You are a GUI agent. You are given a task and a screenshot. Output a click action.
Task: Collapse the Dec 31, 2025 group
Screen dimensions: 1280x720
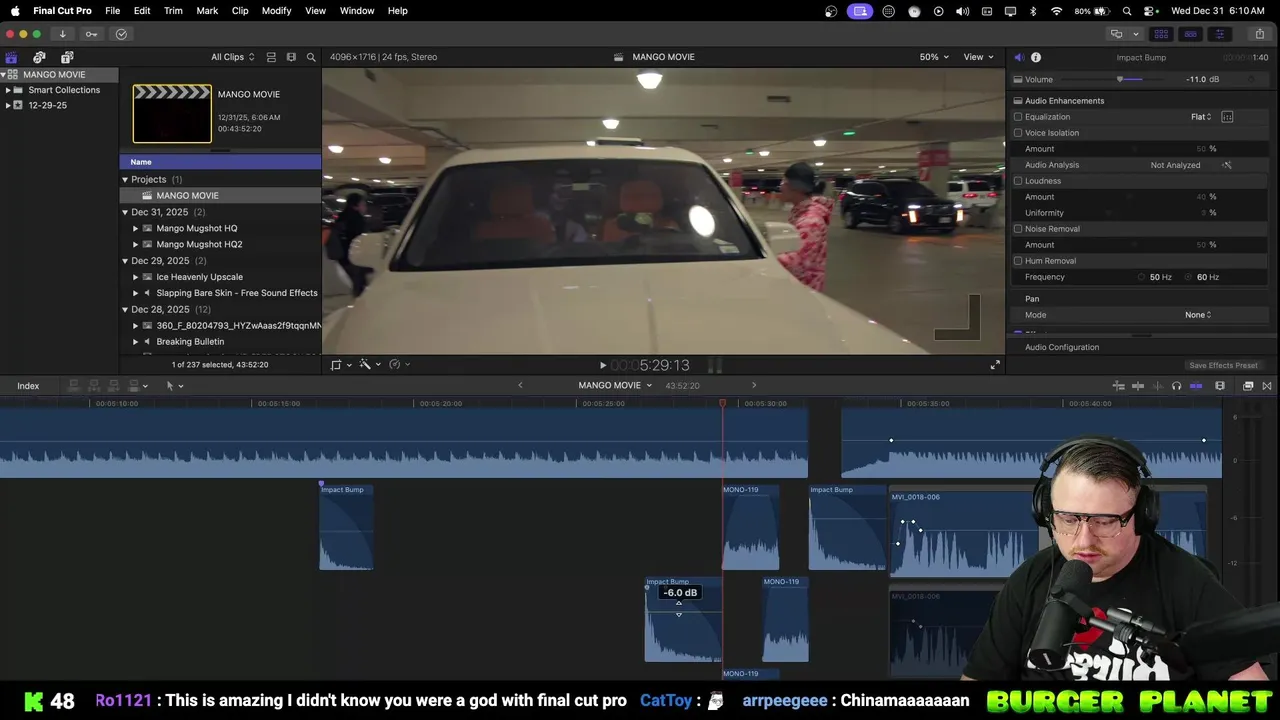(x=125, y=213)
